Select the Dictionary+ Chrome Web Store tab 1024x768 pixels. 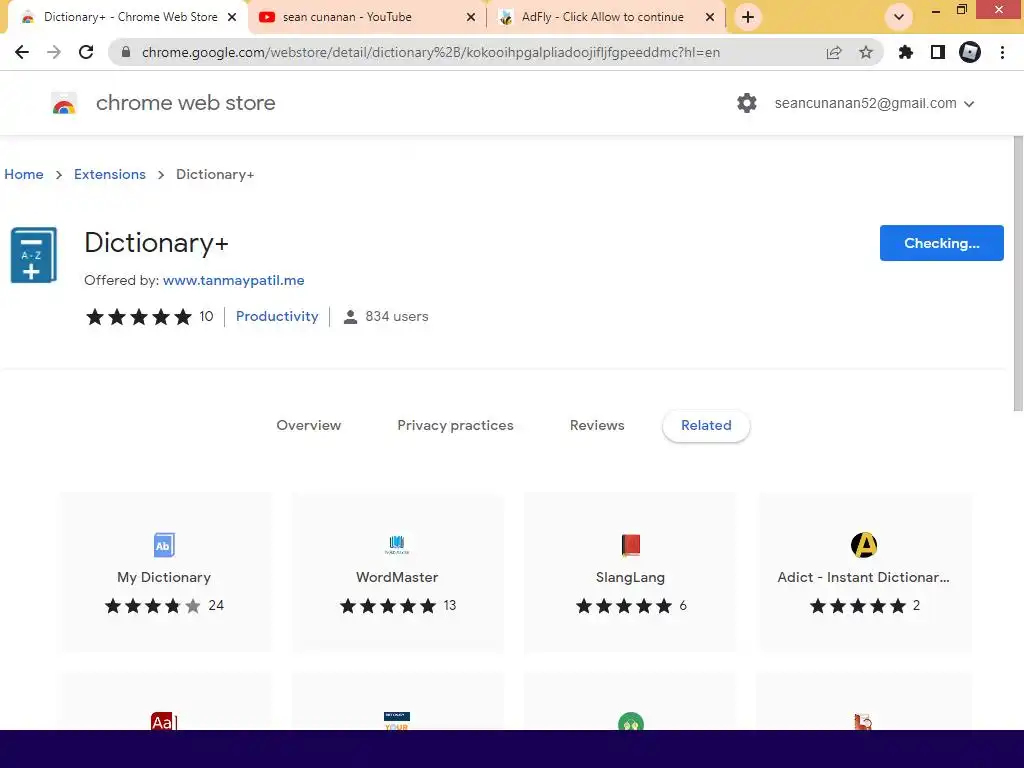[x=129, y=17]
